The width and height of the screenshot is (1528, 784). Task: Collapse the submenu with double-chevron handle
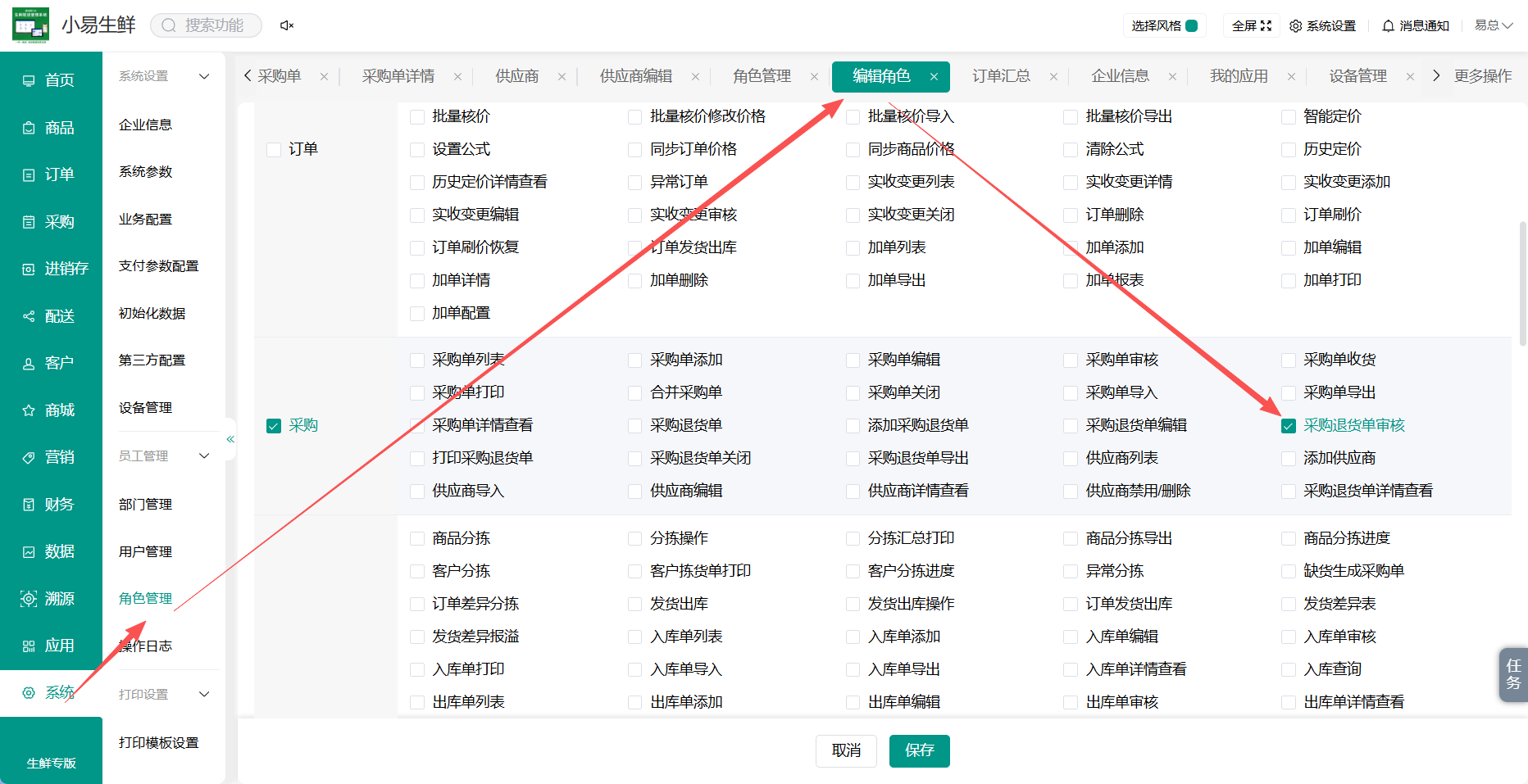(x=230, y=439)
